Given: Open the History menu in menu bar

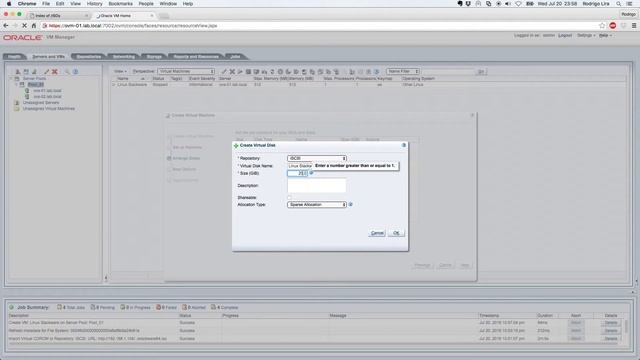Looking at the screenshot, I should coord(94,4).
